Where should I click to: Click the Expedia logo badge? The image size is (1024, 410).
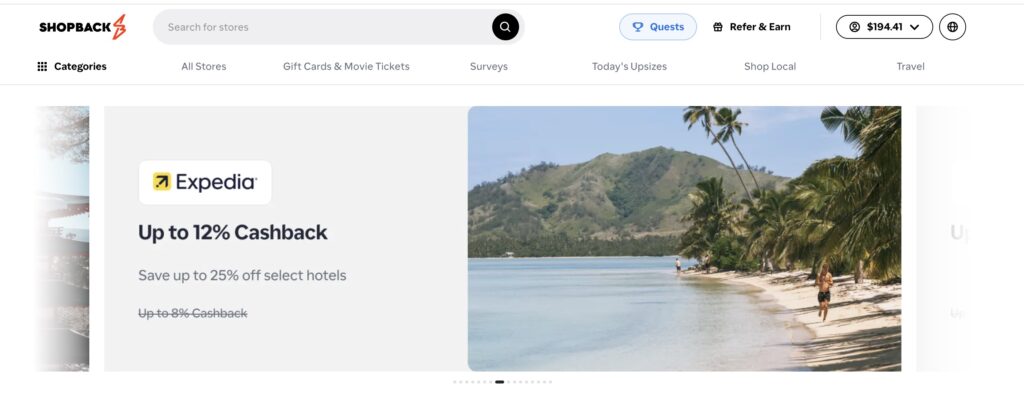click(205, 182)
